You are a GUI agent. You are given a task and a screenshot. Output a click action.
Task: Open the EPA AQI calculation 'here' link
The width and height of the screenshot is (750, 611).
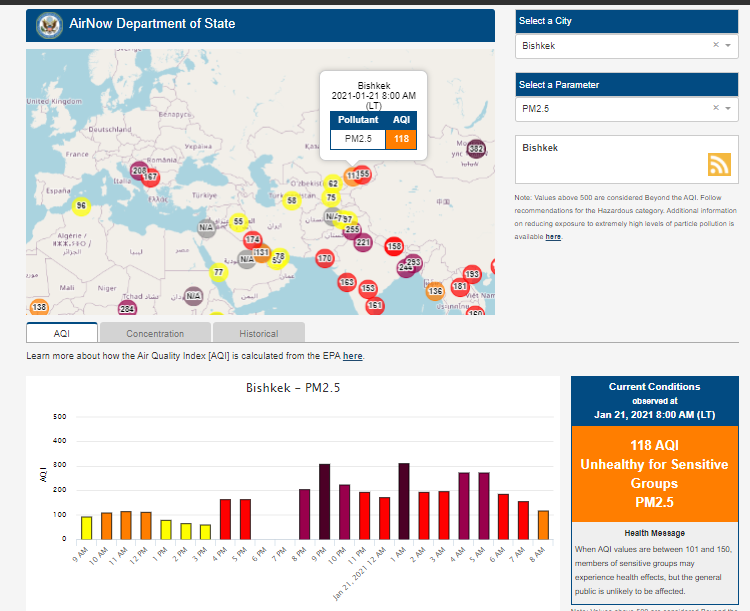coord(353,356)
